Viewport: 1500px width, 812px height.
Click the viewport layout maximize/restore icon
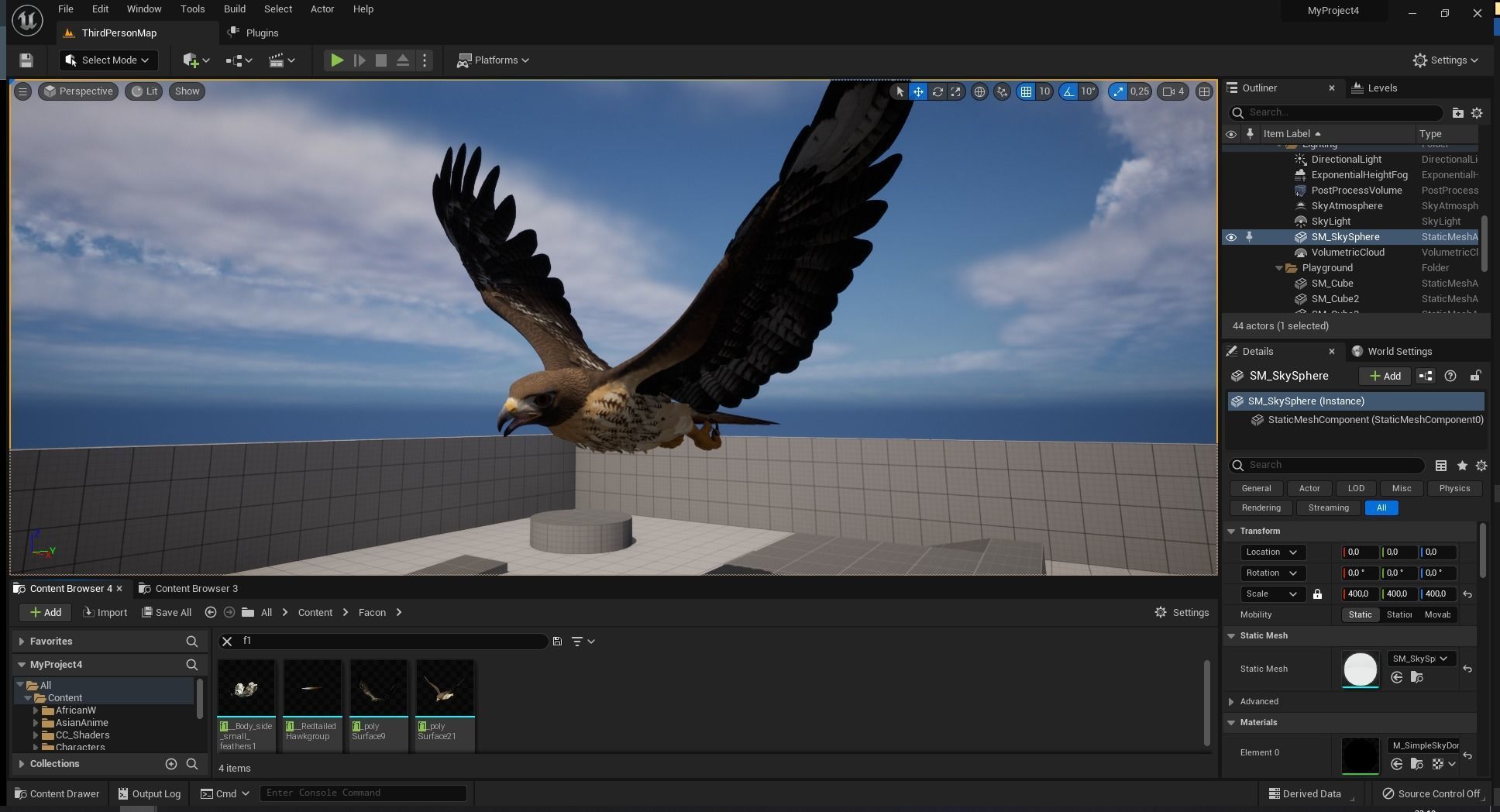point(1204,91)
